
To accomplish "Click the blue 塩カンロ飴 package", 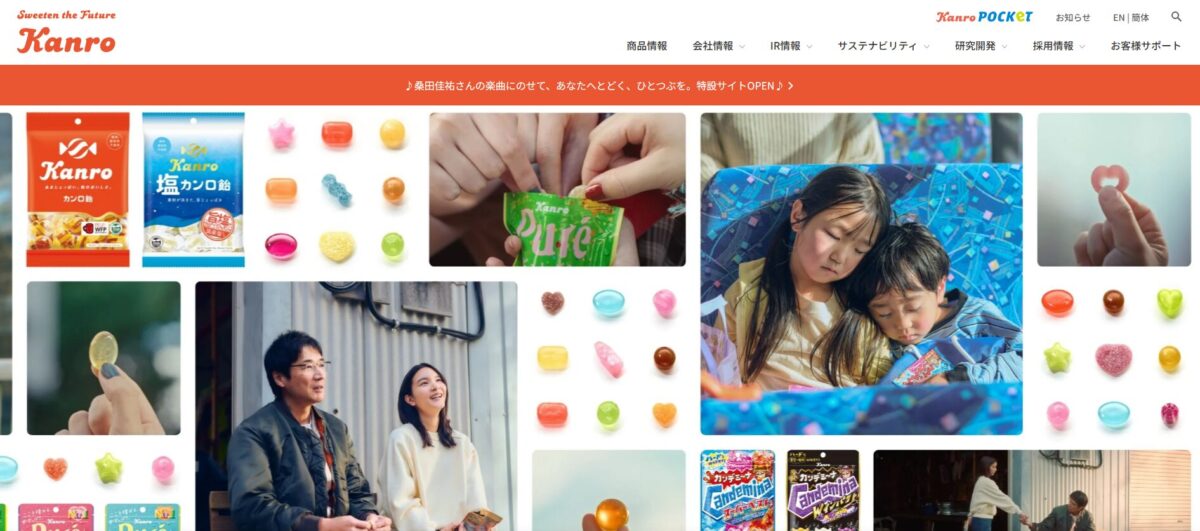I will [193, 189].
